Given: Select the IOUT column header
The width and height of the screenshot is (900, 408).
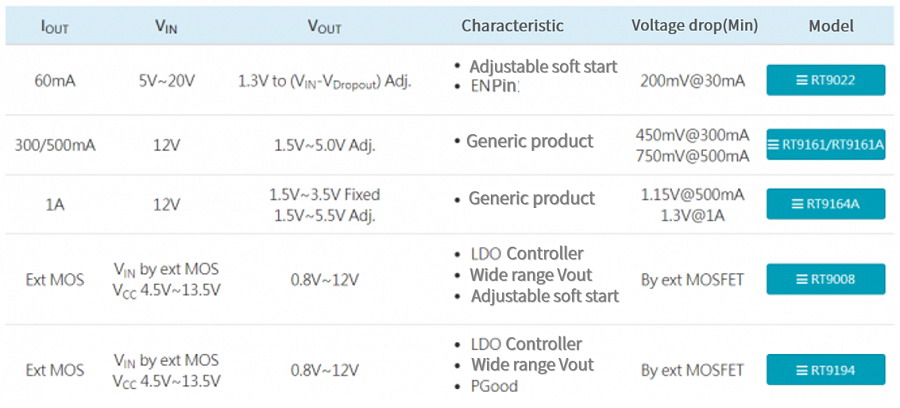Looking at the screenshot, I should pos(55,26).
